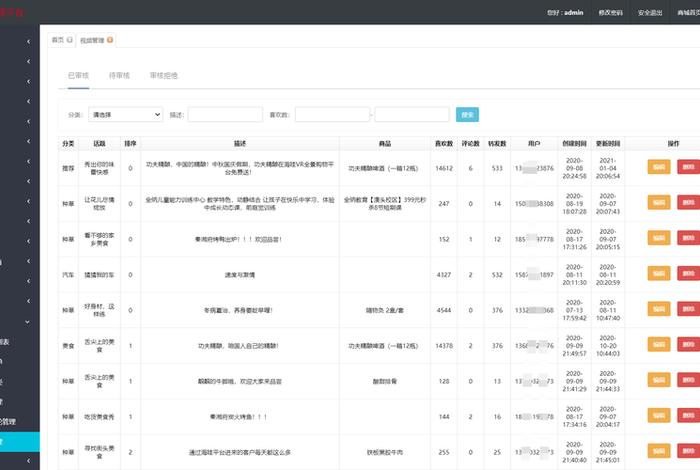700x470 pixels.
Task: Edit the row with 4327 likes
Action: click(659, 274)
